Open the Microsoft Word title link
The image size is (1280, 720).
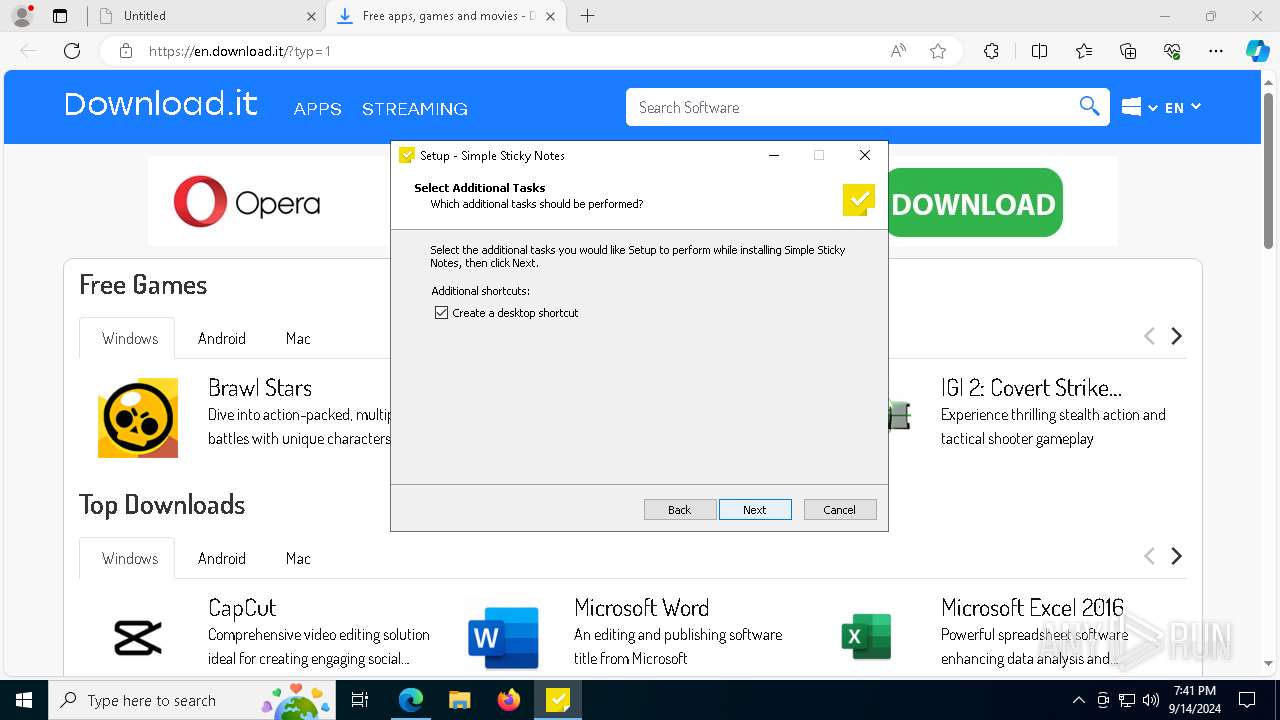tap(642, 608)
